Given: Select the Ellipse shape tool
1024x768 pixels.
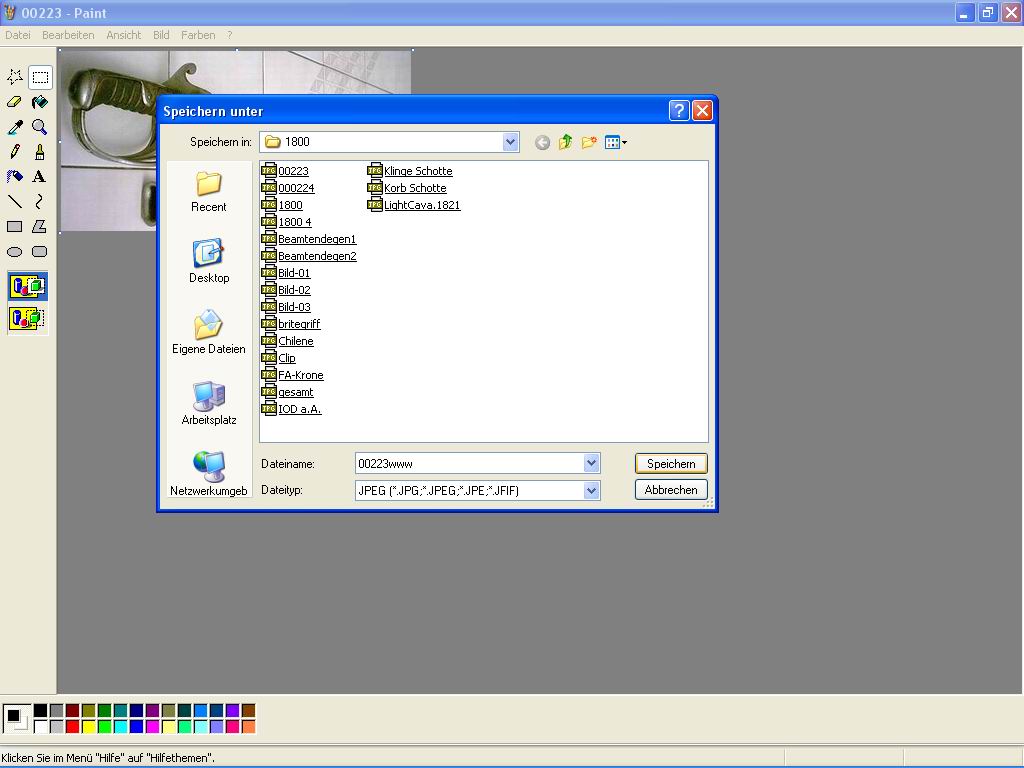Looking at the screenshot, I should [x=15, y=252].
